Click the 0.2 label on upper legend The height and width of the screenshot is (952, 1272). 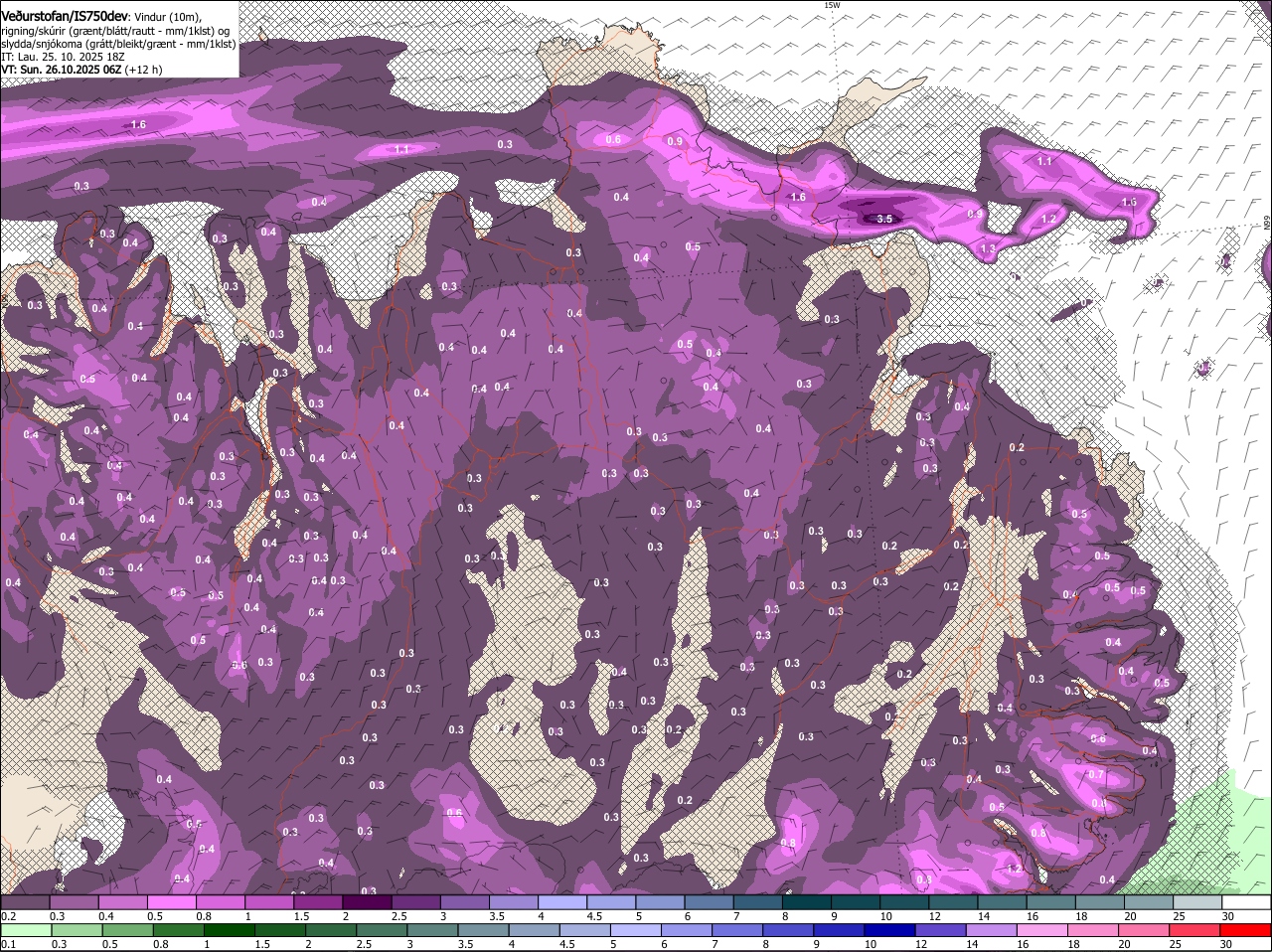(x=9, y=916)
